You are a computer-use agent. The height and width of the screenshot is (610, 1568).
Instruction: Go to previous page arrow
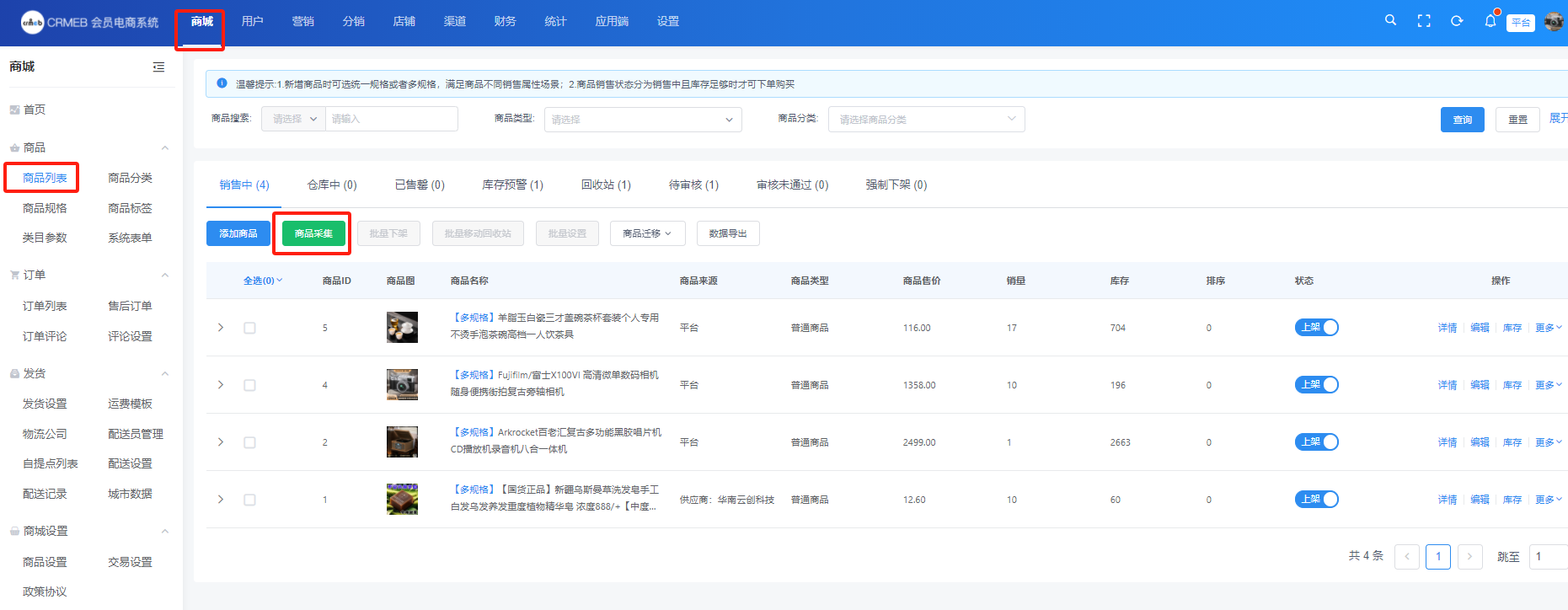[x=1406, y=557]
